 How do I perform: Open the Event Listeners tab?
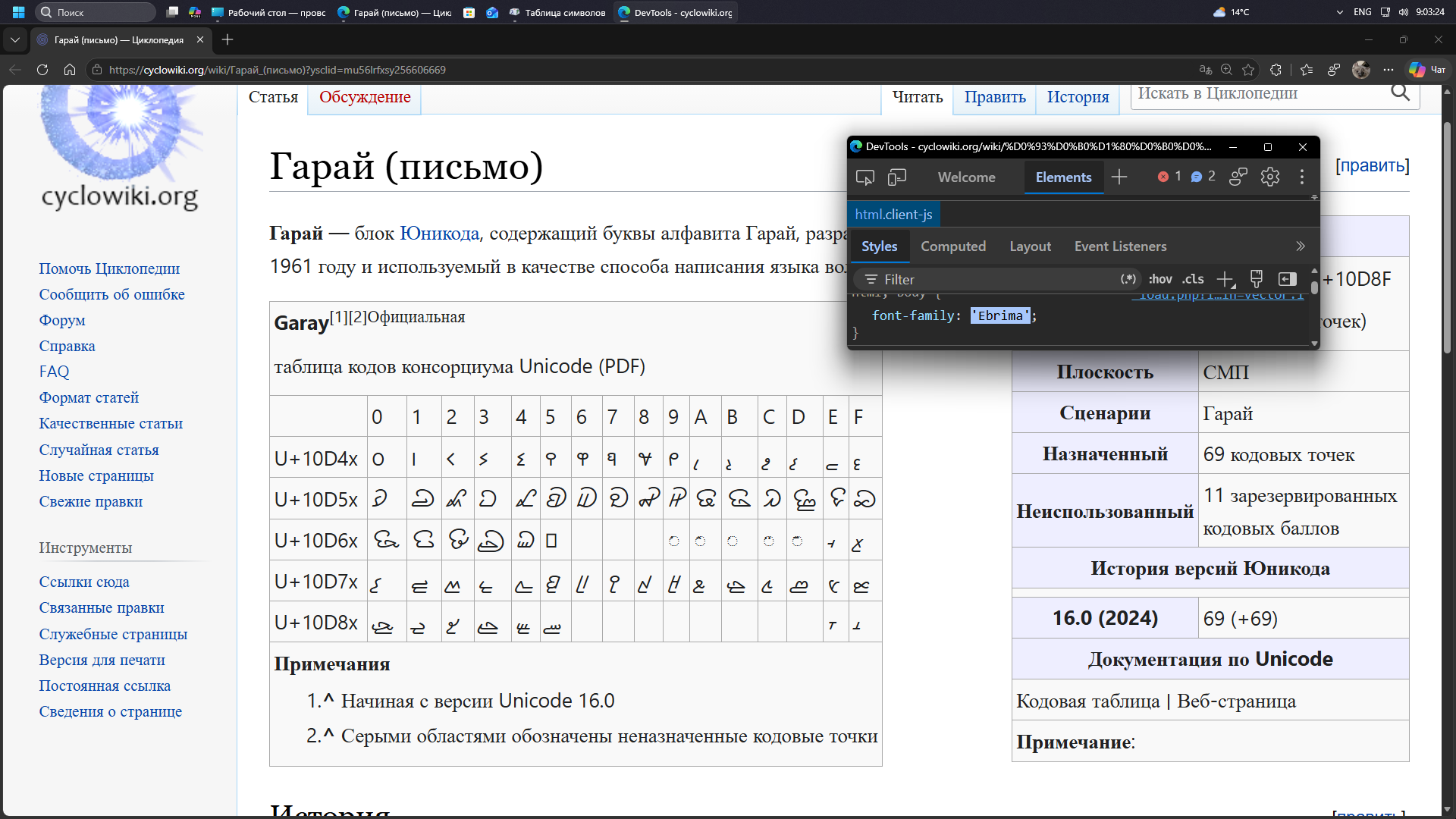pos(1120,246)
